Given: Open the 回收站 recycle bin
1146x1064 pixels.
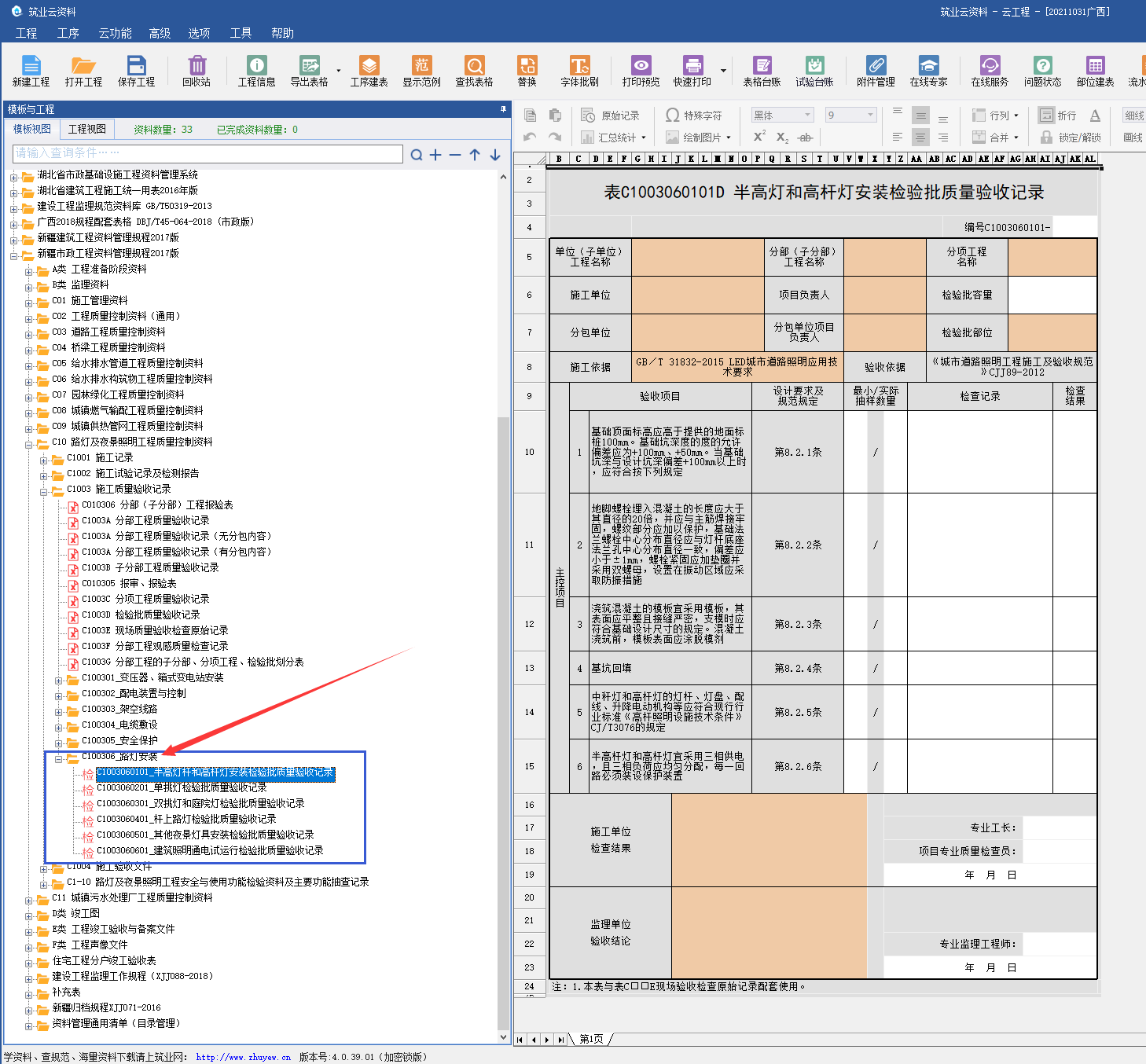Looking at the screenshot, I should (x=197, y=71).
